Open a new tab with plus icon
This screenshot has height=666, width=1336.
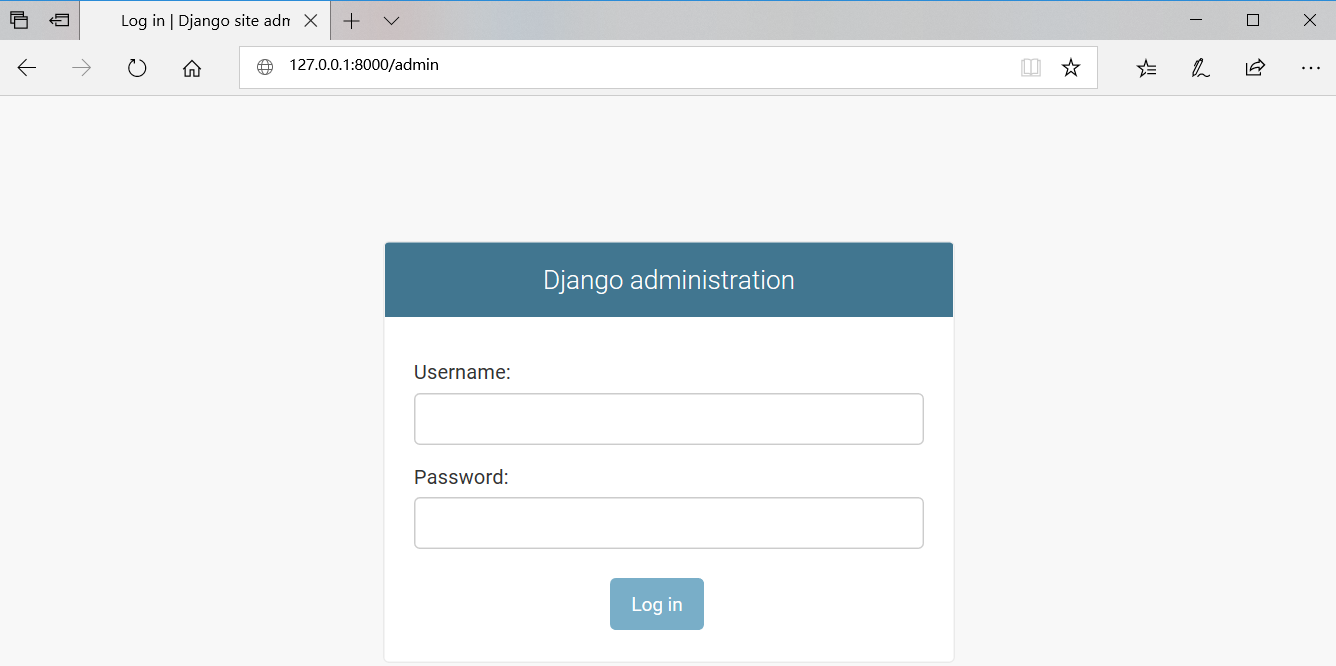click(x=351, y=20)
